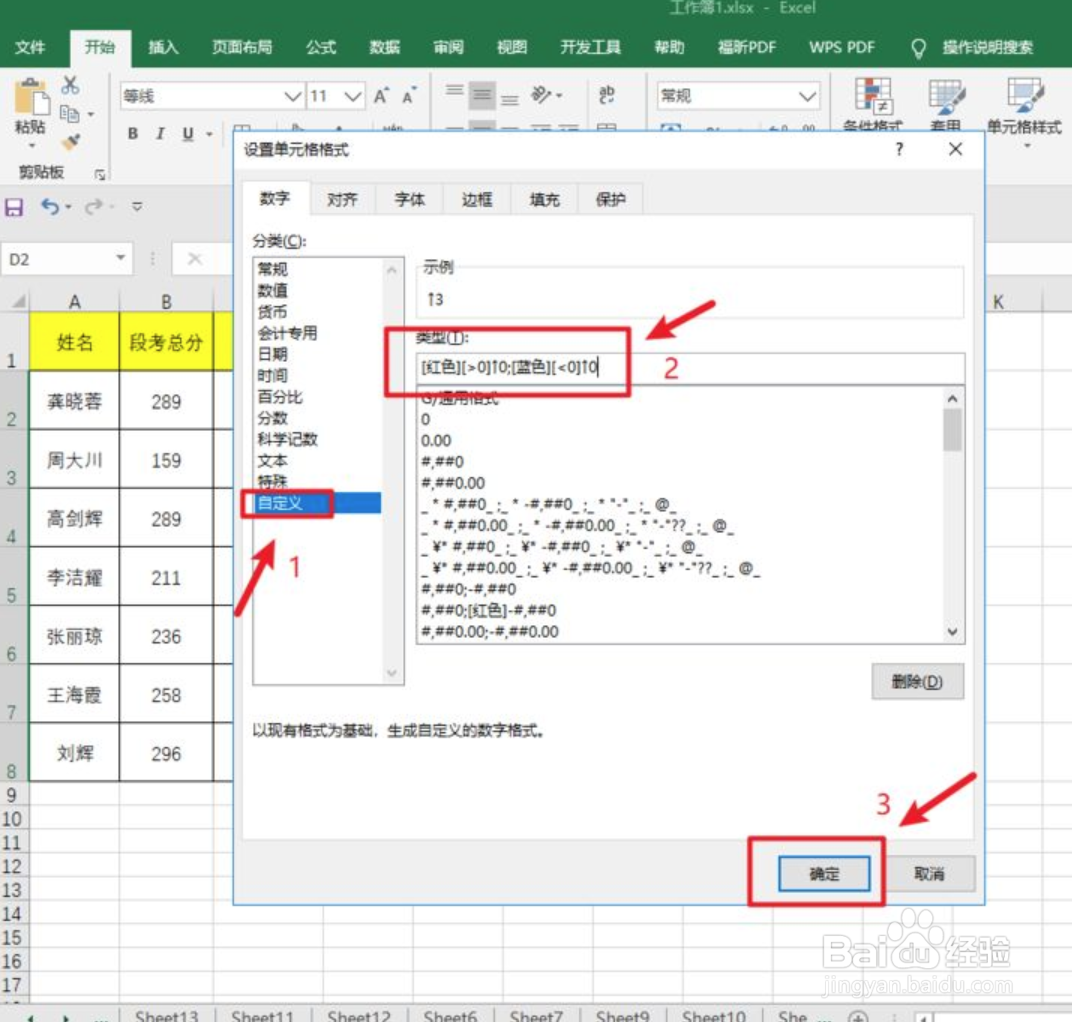1072x1022 pixels.
Task: Close the 设置单元格格式 dialog
Action: (955, 149)
